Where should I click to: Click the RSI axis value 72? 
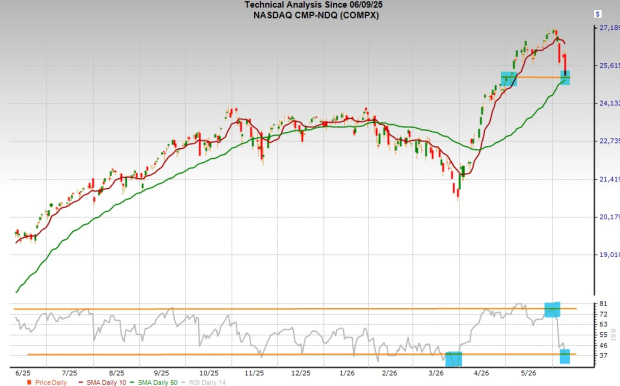tap(603, 314)
